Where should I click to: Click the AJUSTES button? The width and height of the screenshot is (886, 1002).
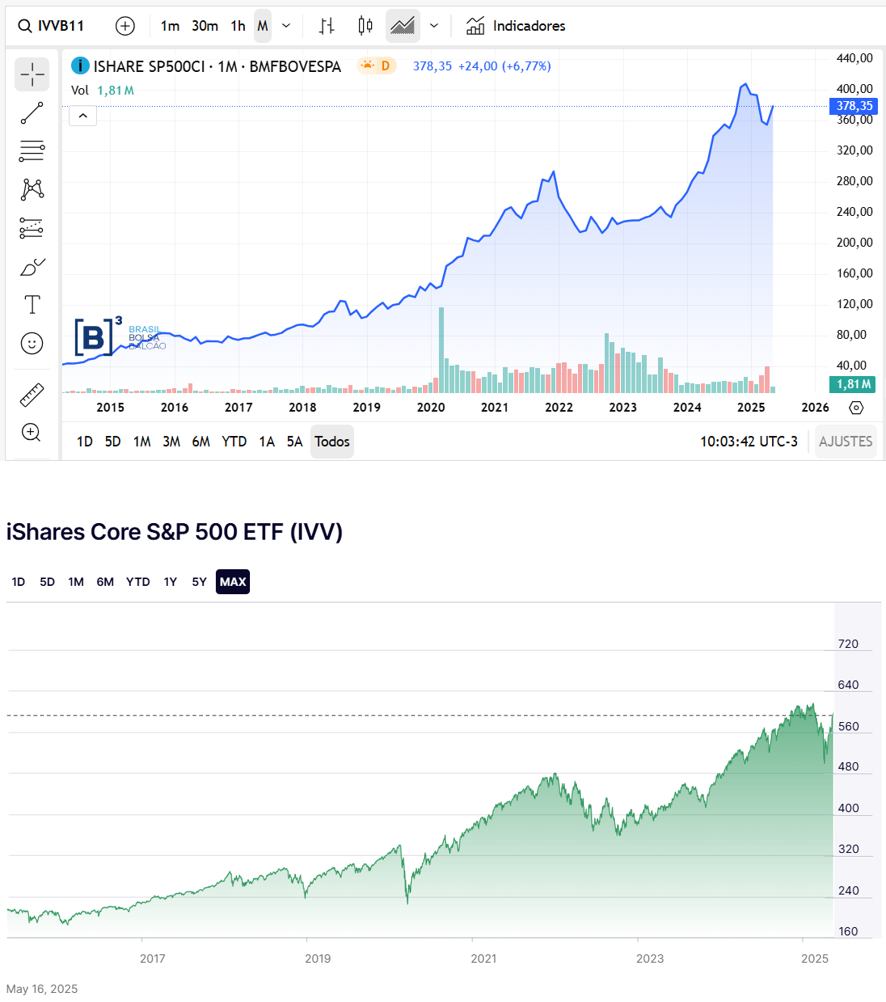point(845,441)
